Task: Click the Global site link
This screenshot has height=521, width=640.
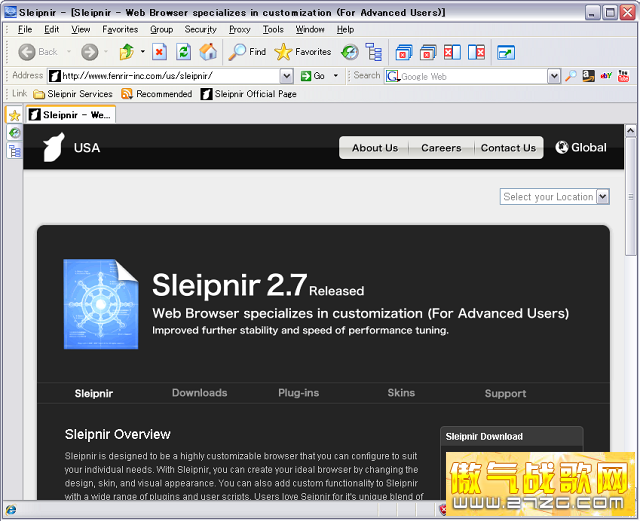Action: (x=581, y=147)
